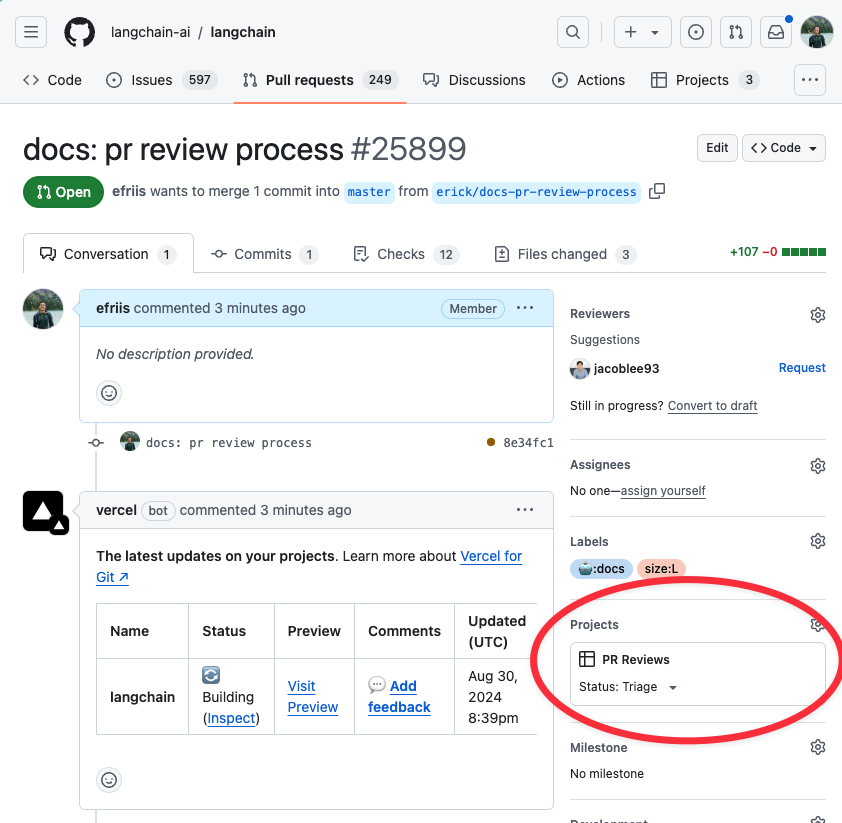Open the Code dropdown button

pos(784,148)
